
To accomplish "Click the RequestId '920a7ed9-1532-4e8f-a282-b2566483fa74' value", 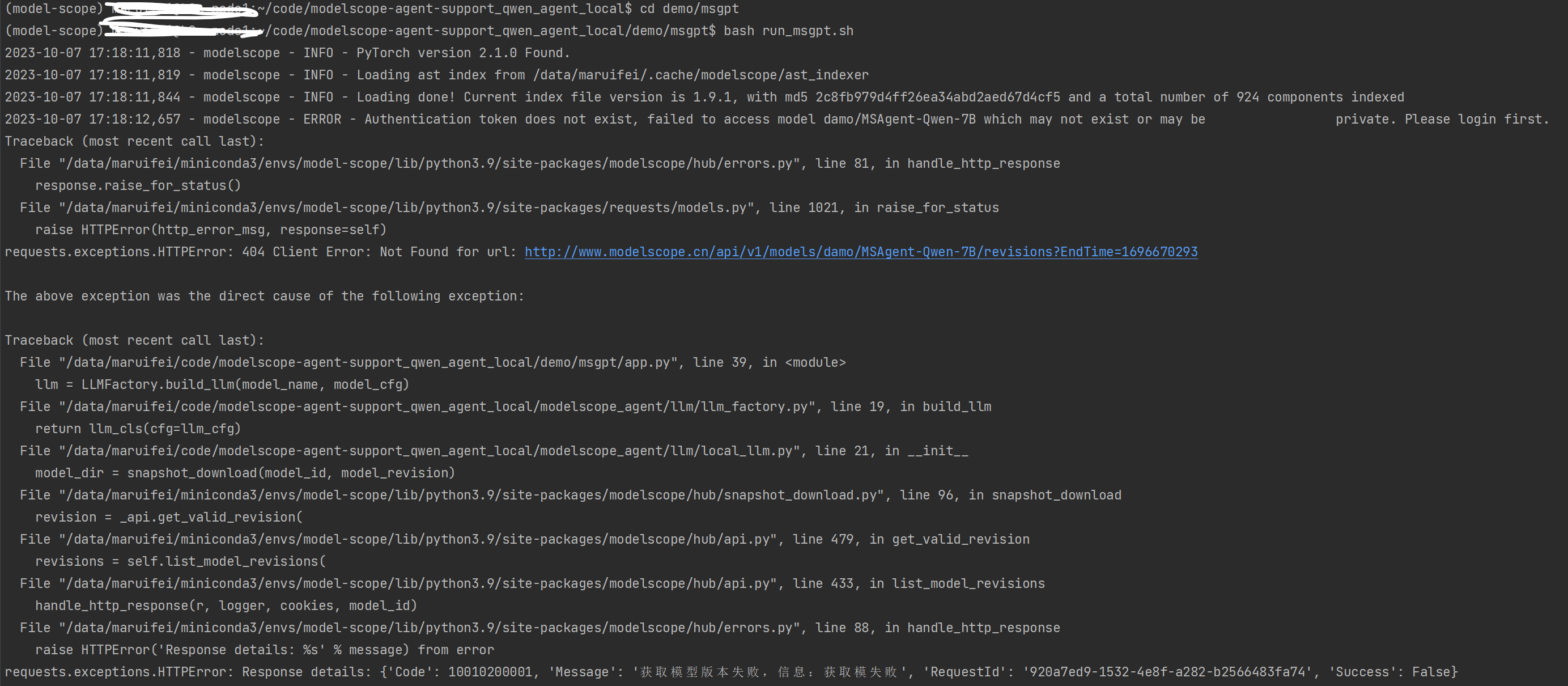I will tap(1167, 671).
